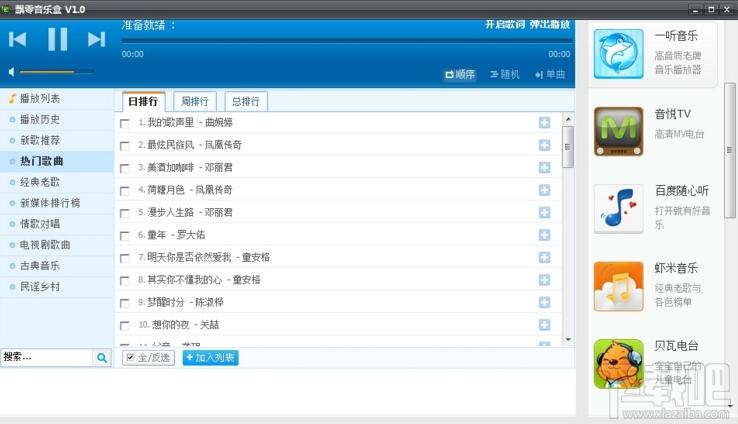Click the song title 梦醒时分 - 陈淑桦

185,302
